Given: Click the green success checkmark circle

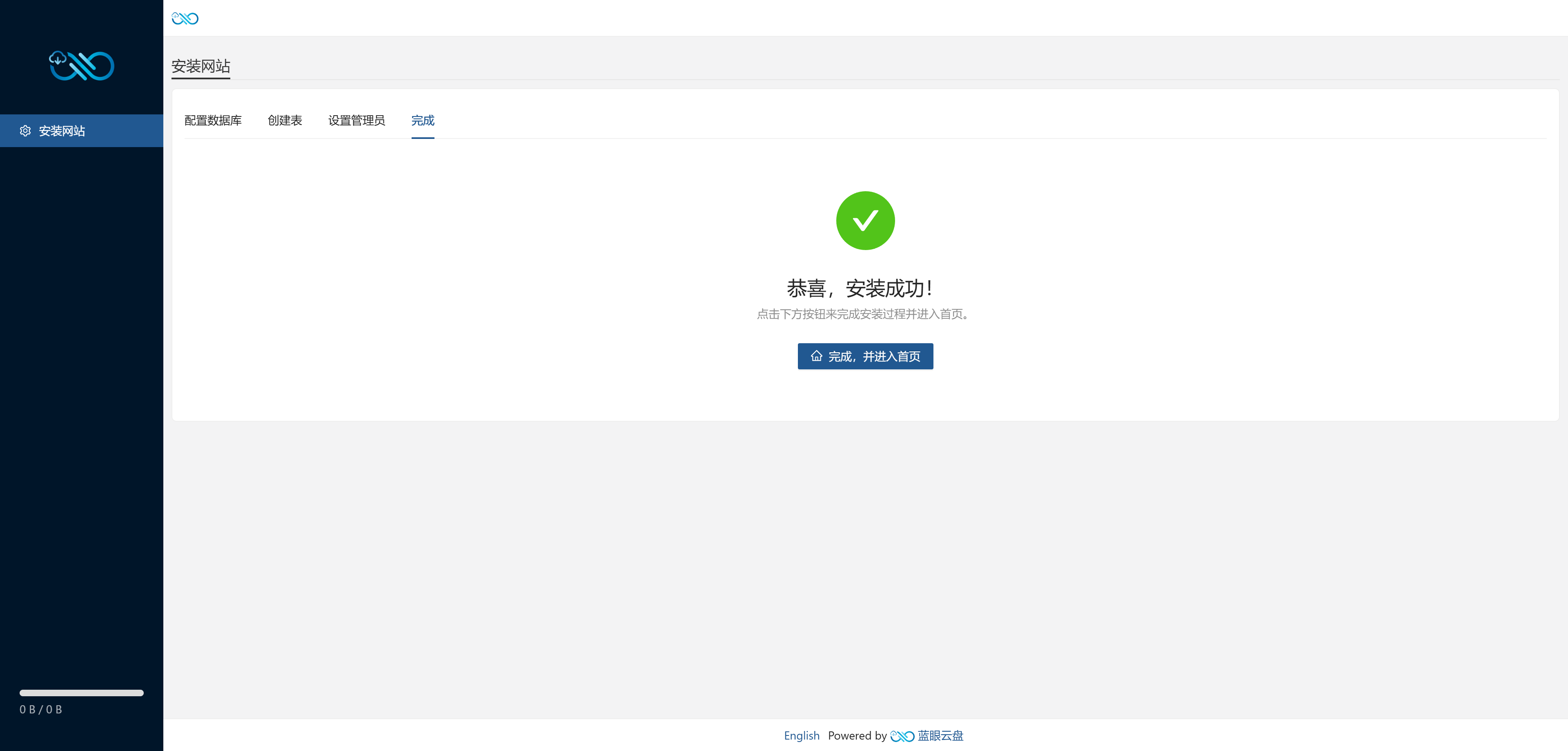Looking at the screenshot, I should point(865,221).
